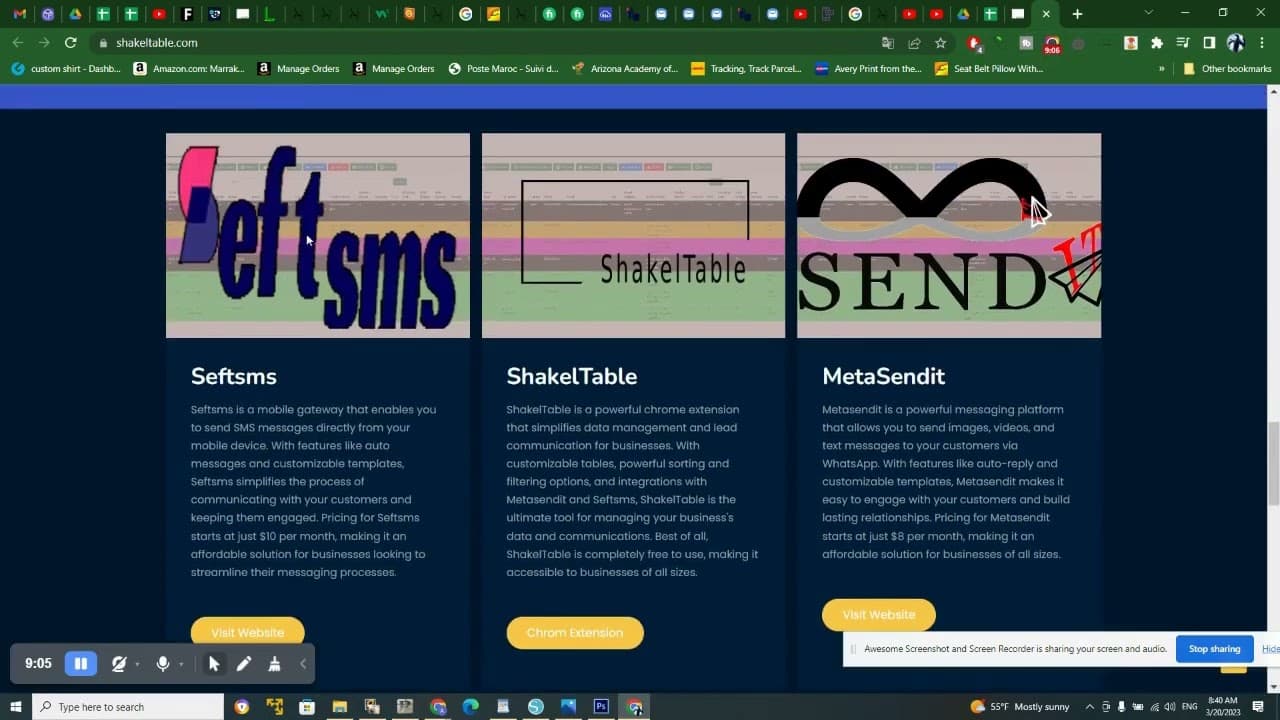The width and height of the screenshot is (1280, 720).
Task: Open the Chrome extensions puzzle icon
Action: [1157, 43]
